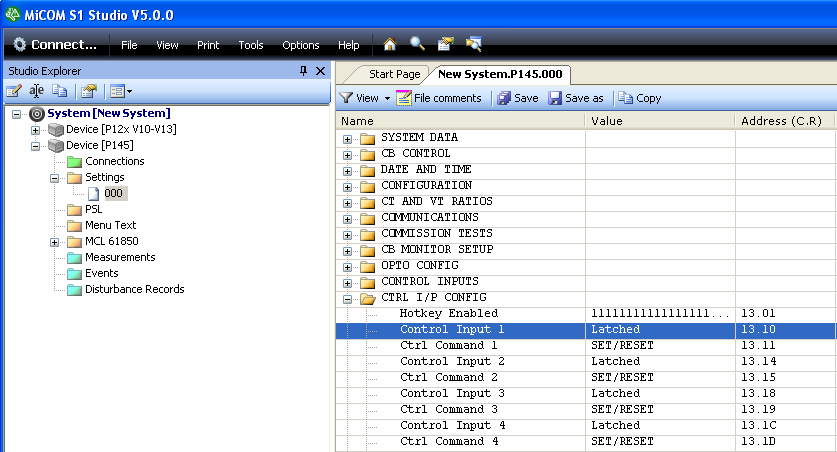This screenshot has height=452, width=837.
Task: Collapse the Settings folder node
Action: pyautogui.click(x=54, y=178)
